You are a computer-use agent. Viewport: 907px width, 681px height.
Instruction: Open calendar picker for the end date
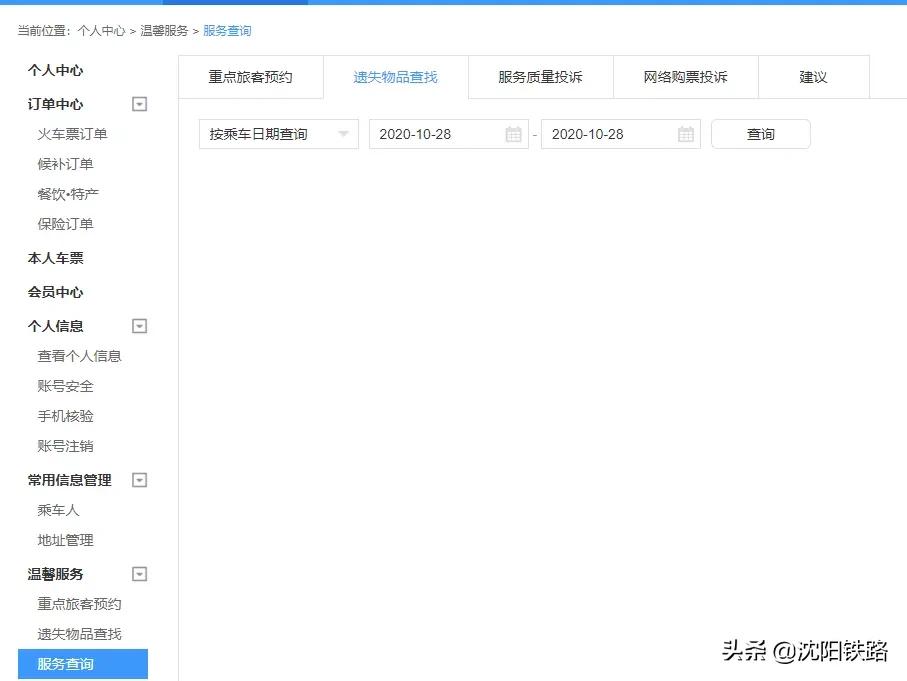point(686,133)
